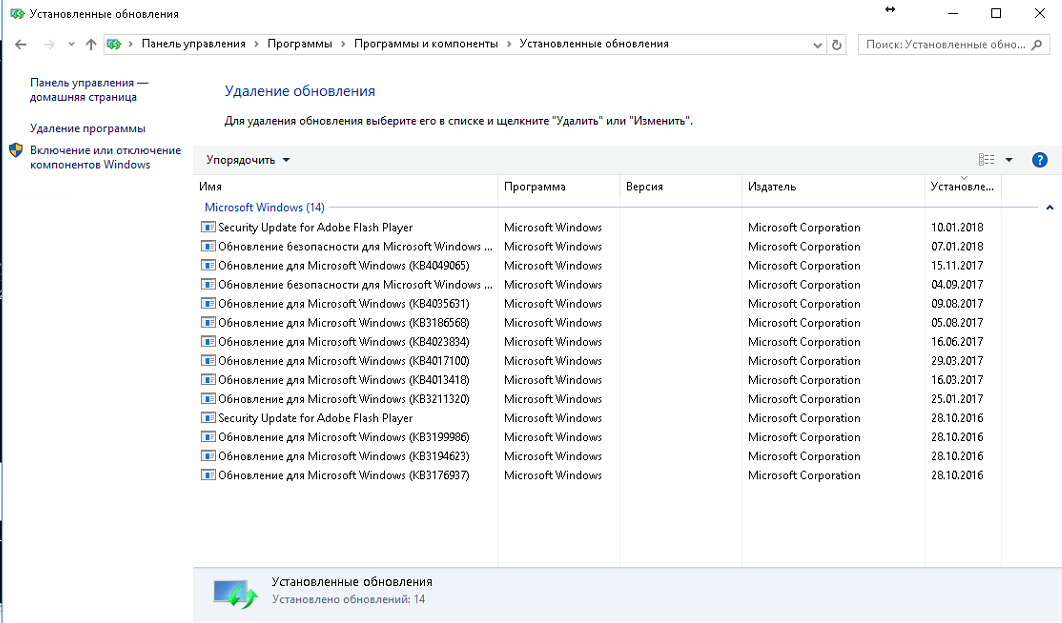The image size is (1062, 623).
Task: Collapse the Microsoft Windows (14) group
Action: [x=1050, y=207]
